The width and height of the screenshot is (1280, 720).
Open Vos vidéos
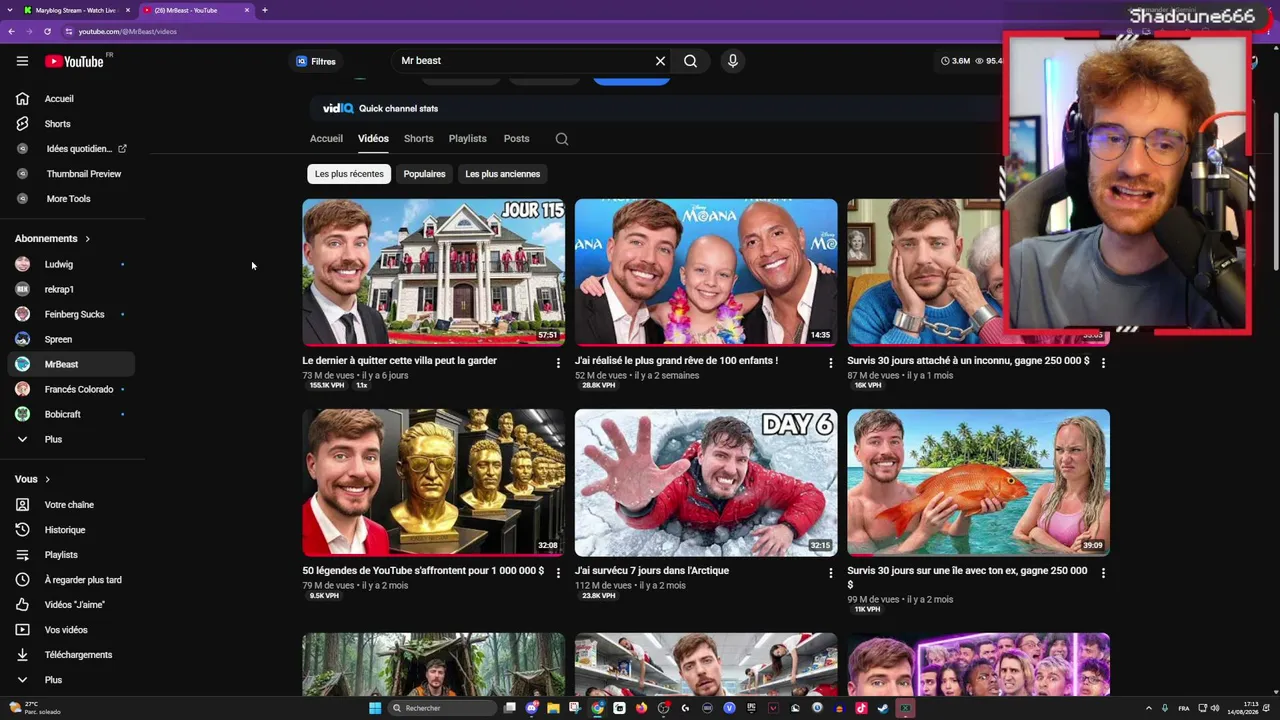(72, 630)
